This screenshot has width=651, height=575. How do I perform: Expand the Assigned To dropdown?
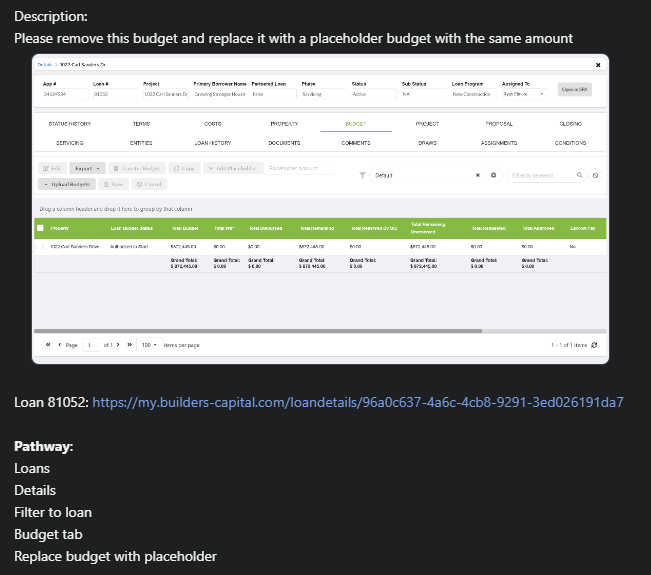(x=524, y=94)
